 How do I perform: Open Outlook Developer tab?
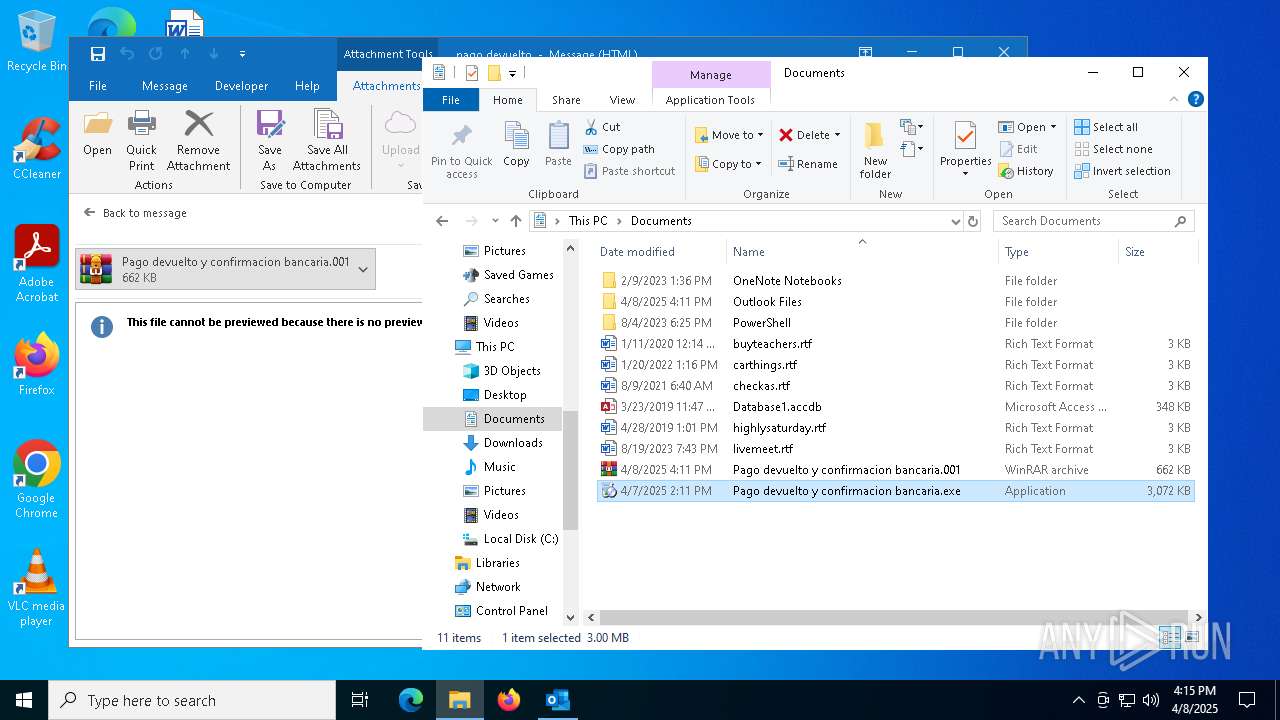[241, 86]
